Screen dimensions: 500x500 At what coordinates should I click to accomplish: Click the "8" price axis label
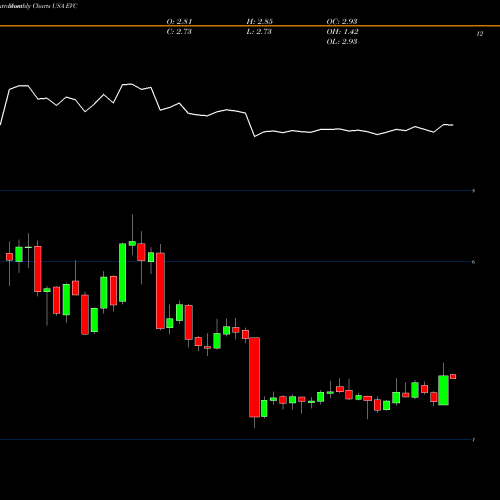tap(474, 191)
